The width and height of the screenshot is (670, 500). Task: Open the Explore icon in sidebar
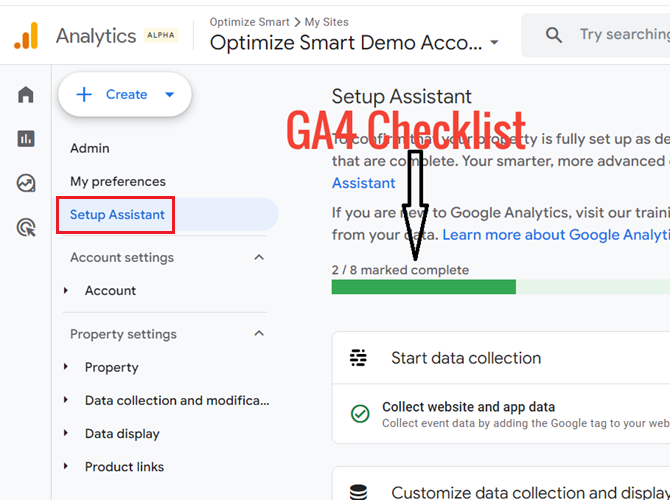[x=26, y=183]
